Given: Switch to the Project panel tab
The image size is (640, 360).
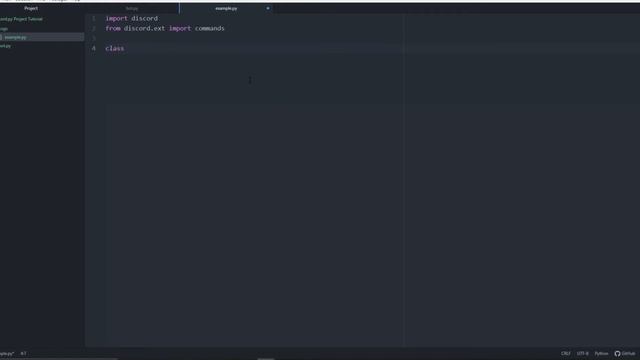Looking at the screenshot, I should [x=31, y=8].
